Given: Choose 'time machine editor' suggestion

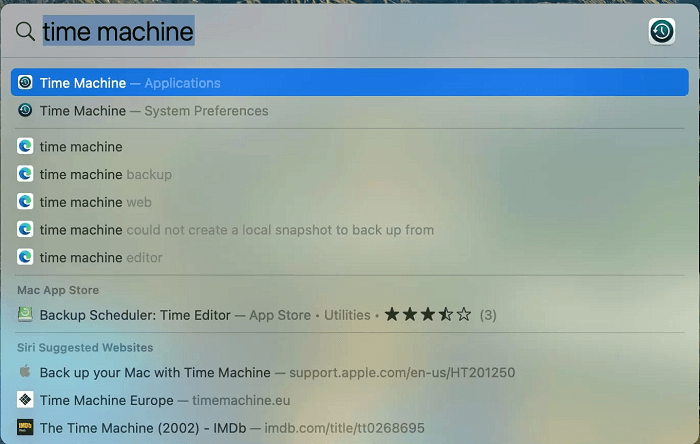Looking at the screenshot, I should (x=350, y=257).
